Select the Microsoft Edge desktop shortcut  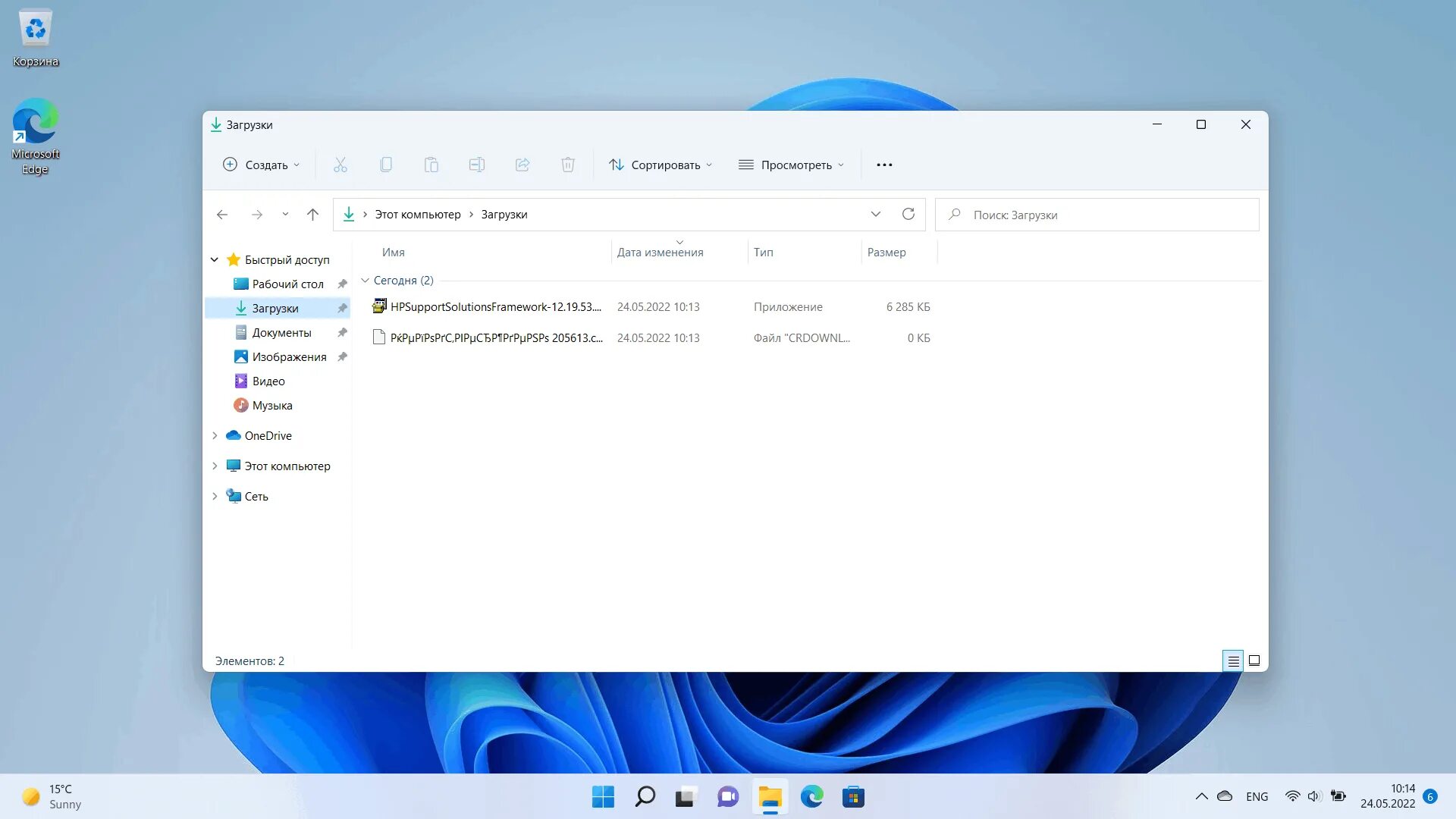click(x=36, y=136)
